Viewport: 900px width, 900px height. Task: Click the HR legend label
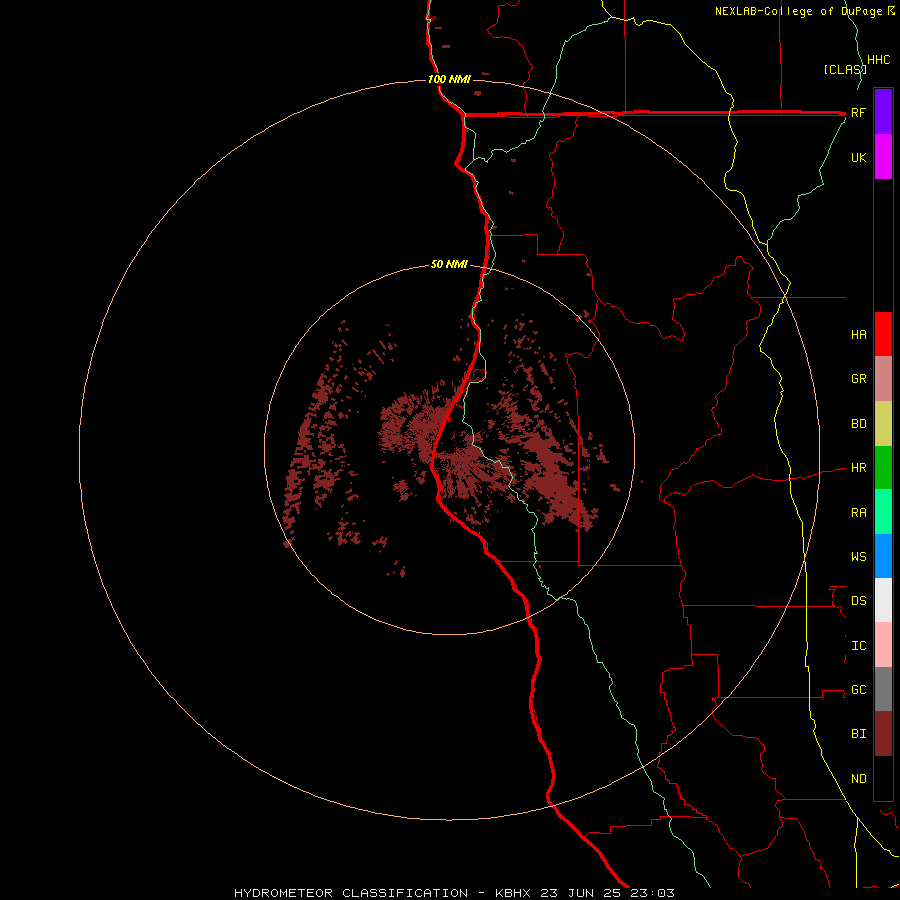point(858,468)
